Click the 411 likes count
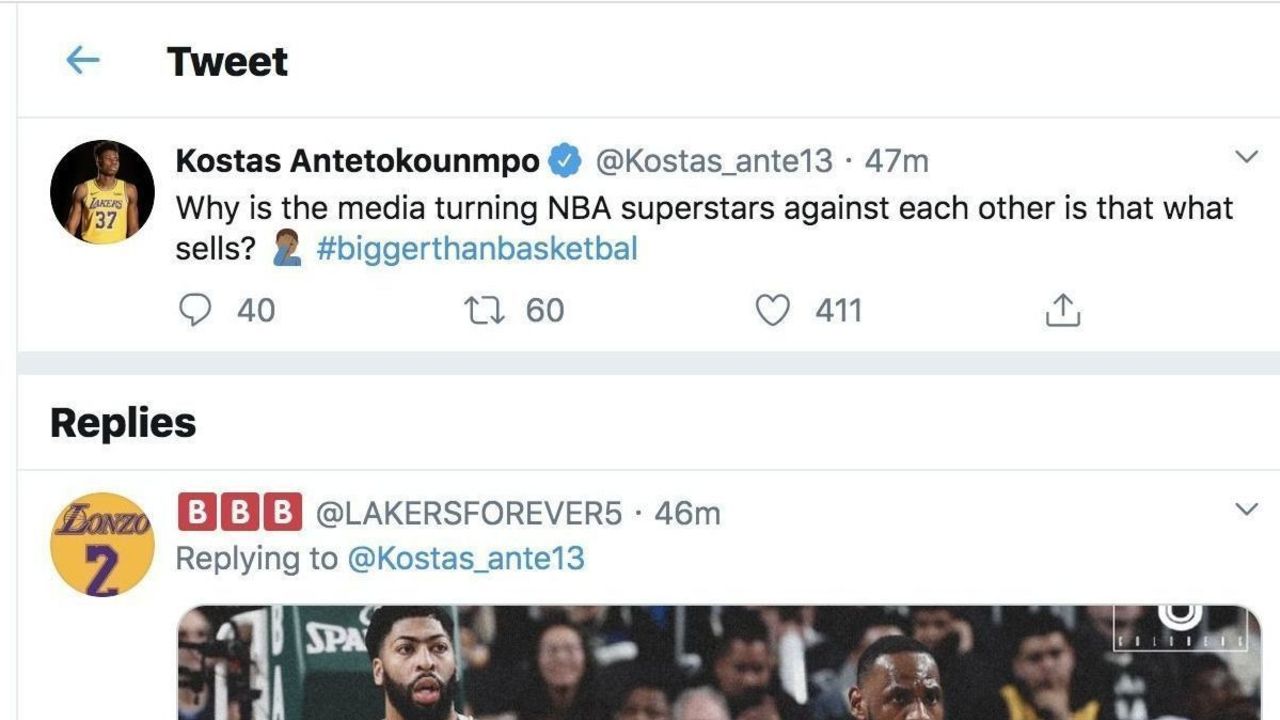Viewport: 1280px width, 720px height. coord(838,310)
